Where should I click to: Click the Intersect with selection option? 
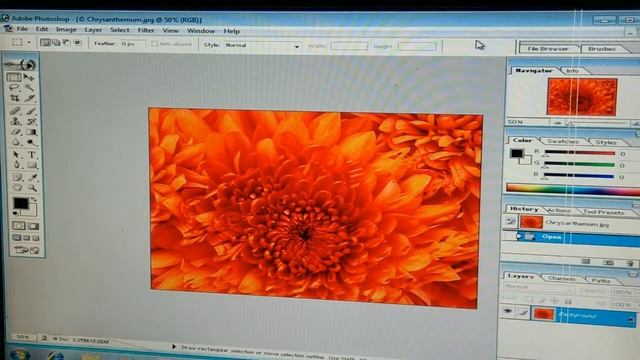point(77,42)
